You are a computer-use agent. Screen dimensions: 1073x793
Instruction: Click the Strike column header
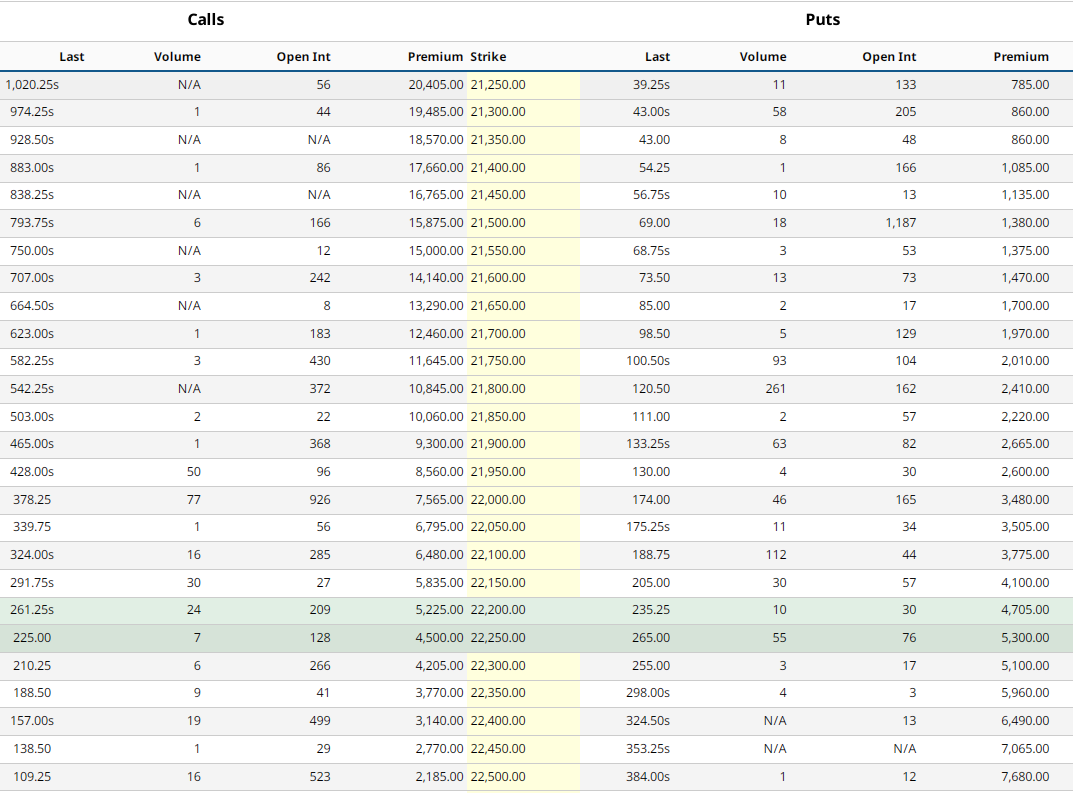(488, 57)
